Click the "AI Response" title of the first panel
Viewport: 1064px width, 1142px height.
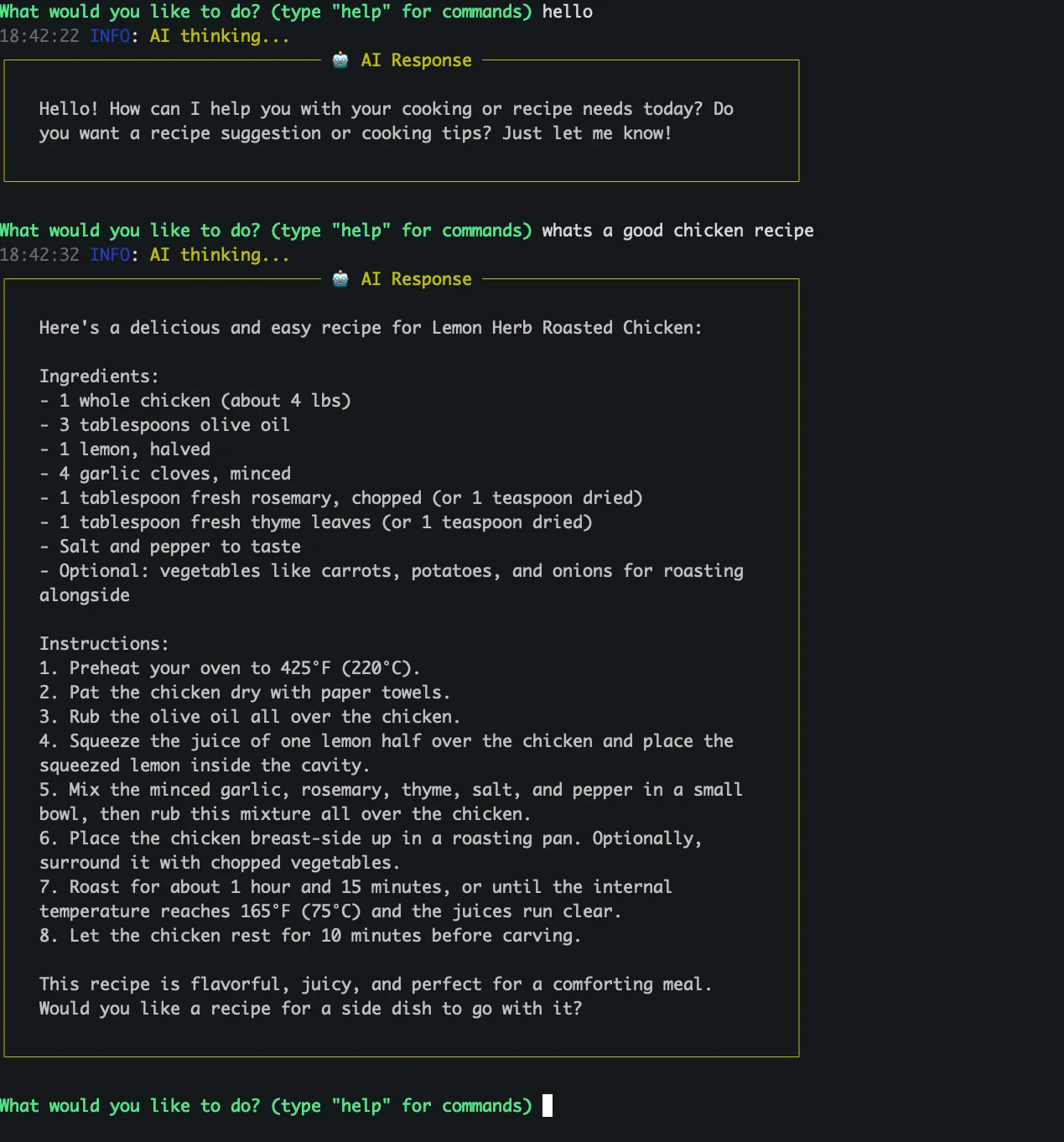(416, 60)
